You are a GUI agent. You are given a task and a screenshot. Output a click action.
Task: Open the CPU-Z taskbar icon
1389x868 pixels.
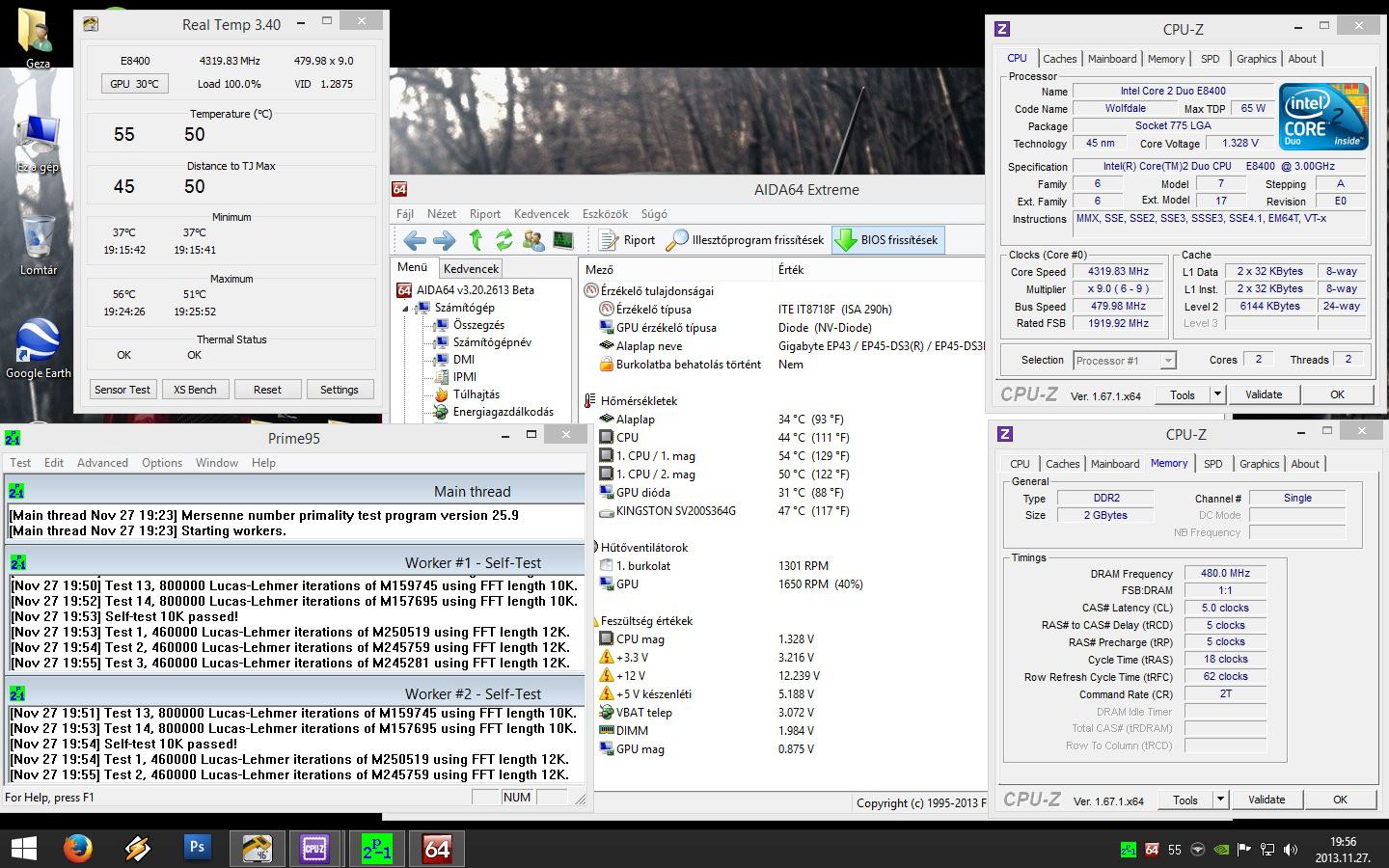[314, 848]
